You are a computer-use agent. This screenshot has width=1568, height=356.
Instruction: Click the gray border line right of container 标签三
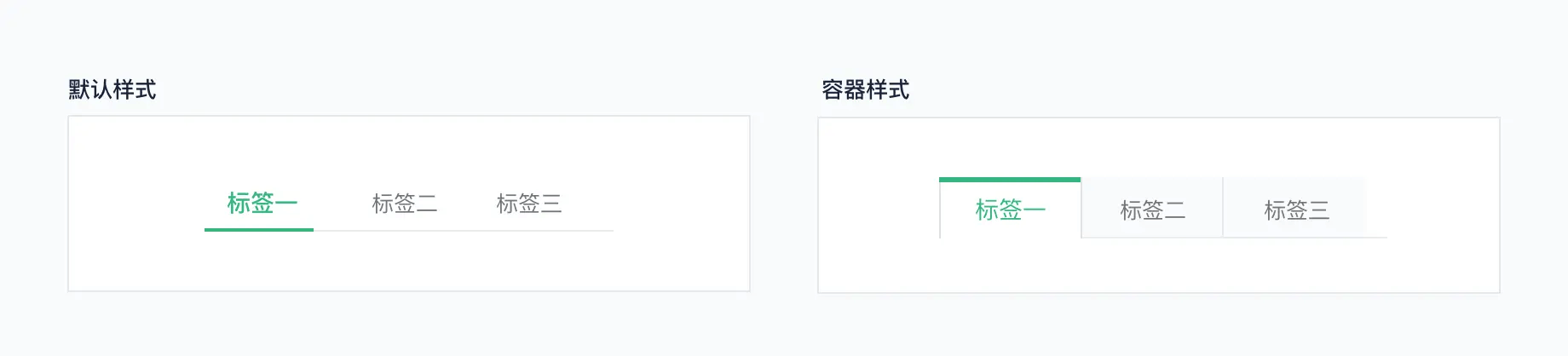click(x=1376, y=237)
